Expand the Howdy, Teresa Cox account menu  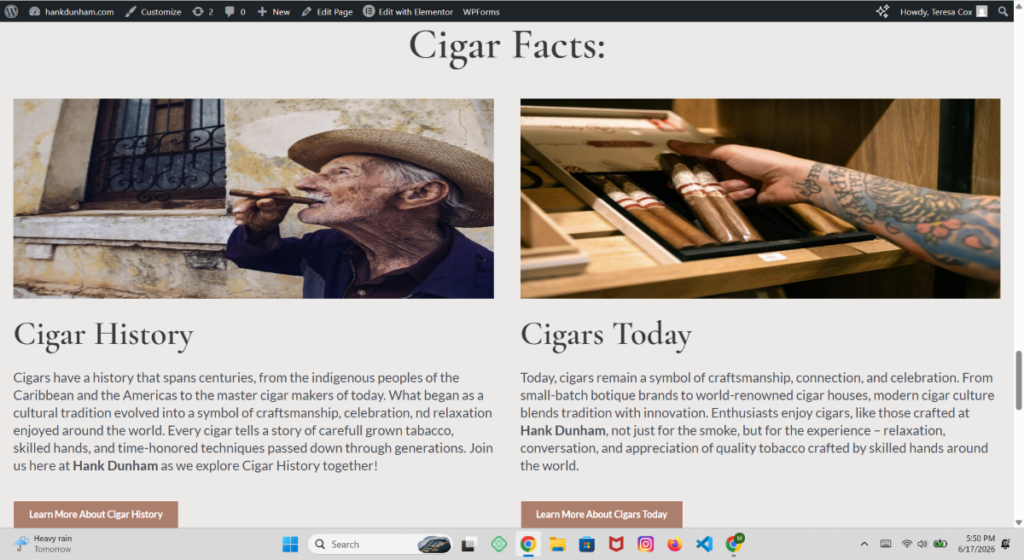[x=943, y=11]
